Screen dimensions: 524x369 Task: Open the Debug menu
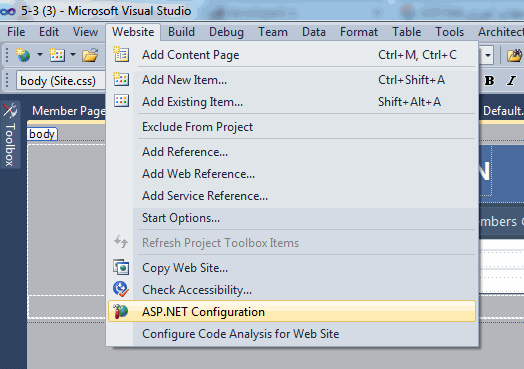coord(227,32)
